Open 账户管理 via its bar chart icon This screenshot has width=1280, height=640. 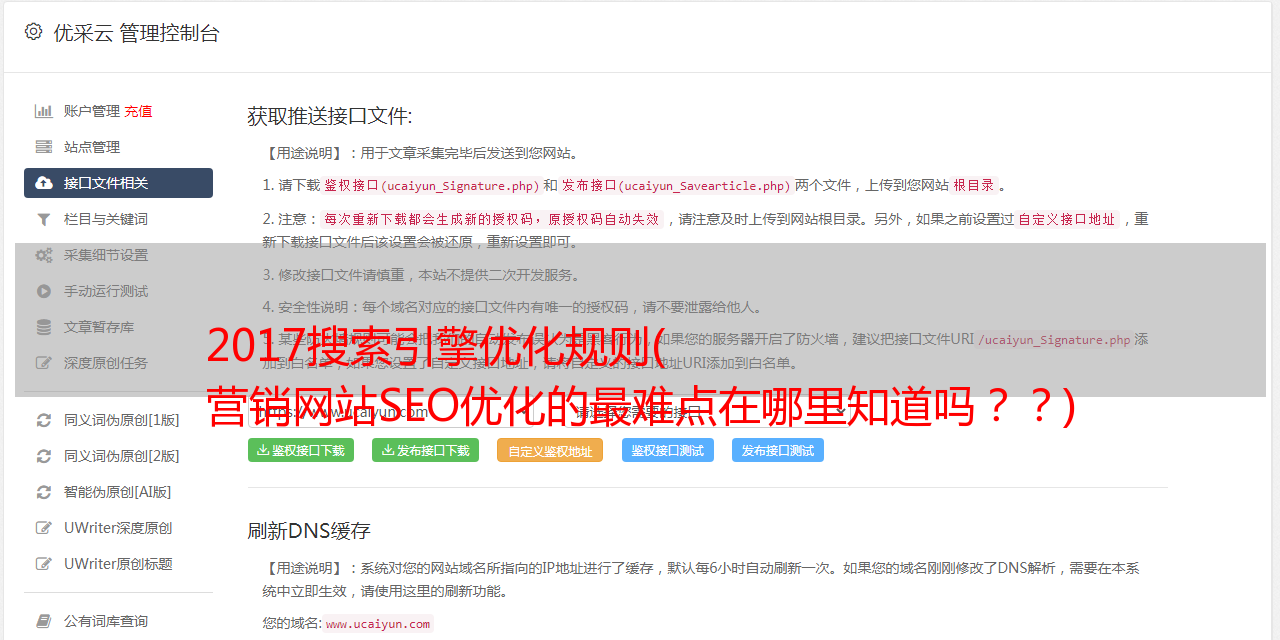click(44, 111)
